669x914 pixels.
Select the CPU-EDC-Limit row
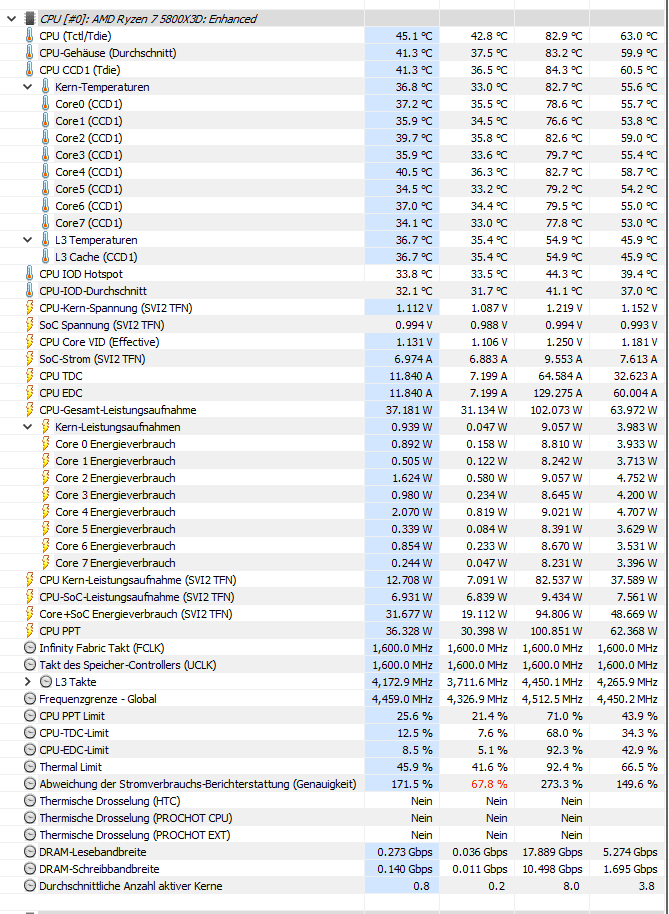(334, 750)
